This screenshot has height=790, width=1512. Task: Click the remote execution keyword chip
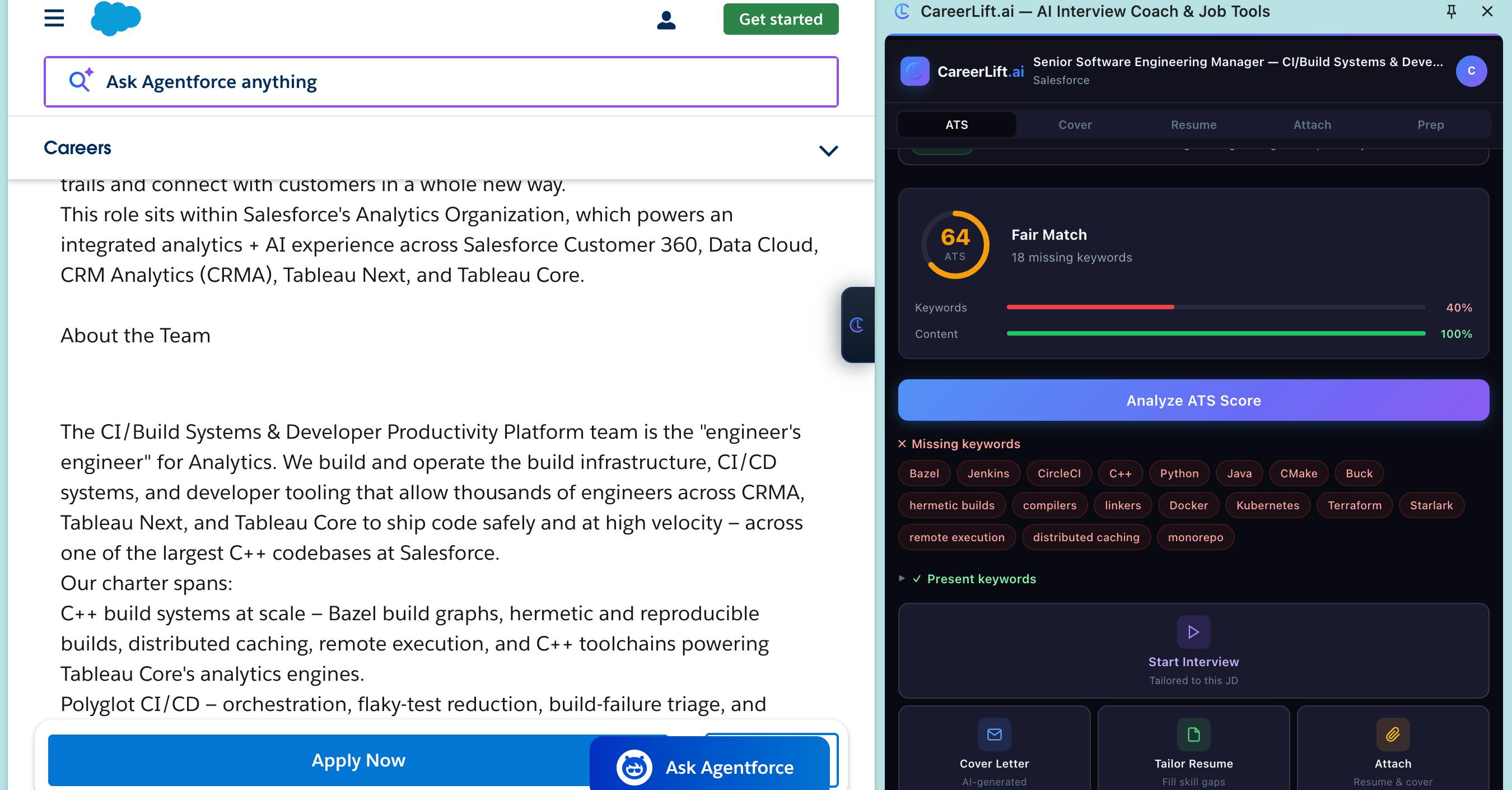956,537
